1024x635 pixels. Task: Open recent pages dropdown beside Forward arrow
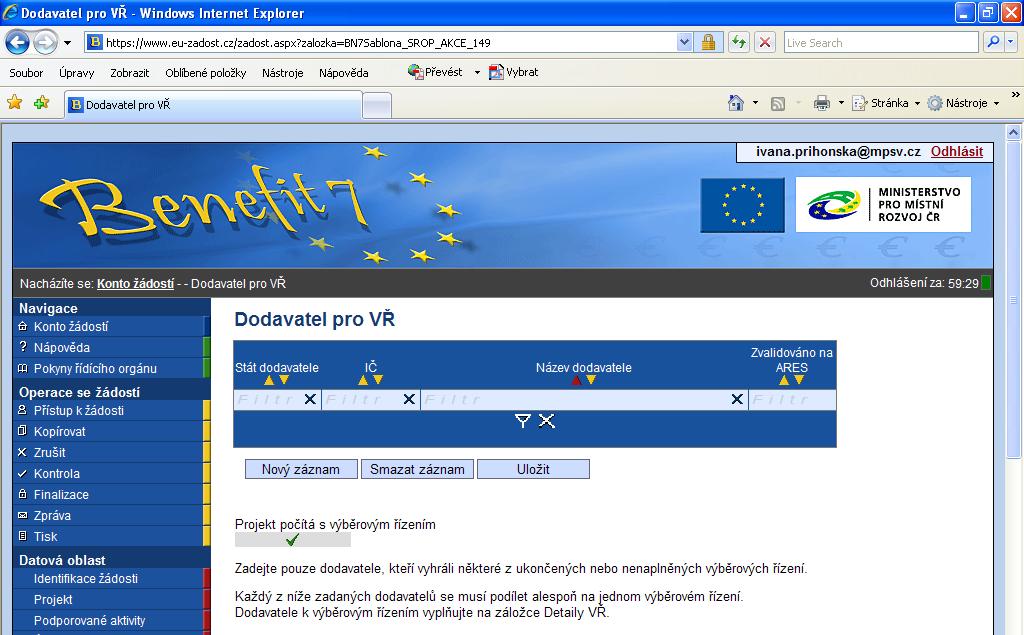click(x=67, y=43)
